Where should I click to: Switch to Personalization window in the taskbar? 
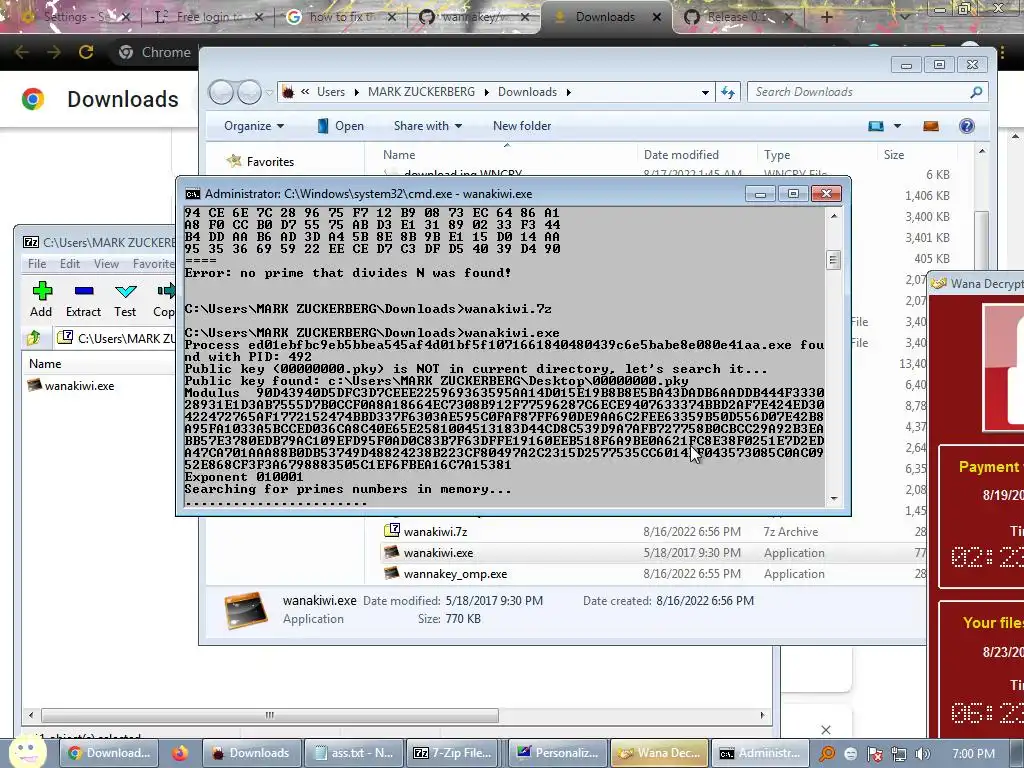(556, 753)
